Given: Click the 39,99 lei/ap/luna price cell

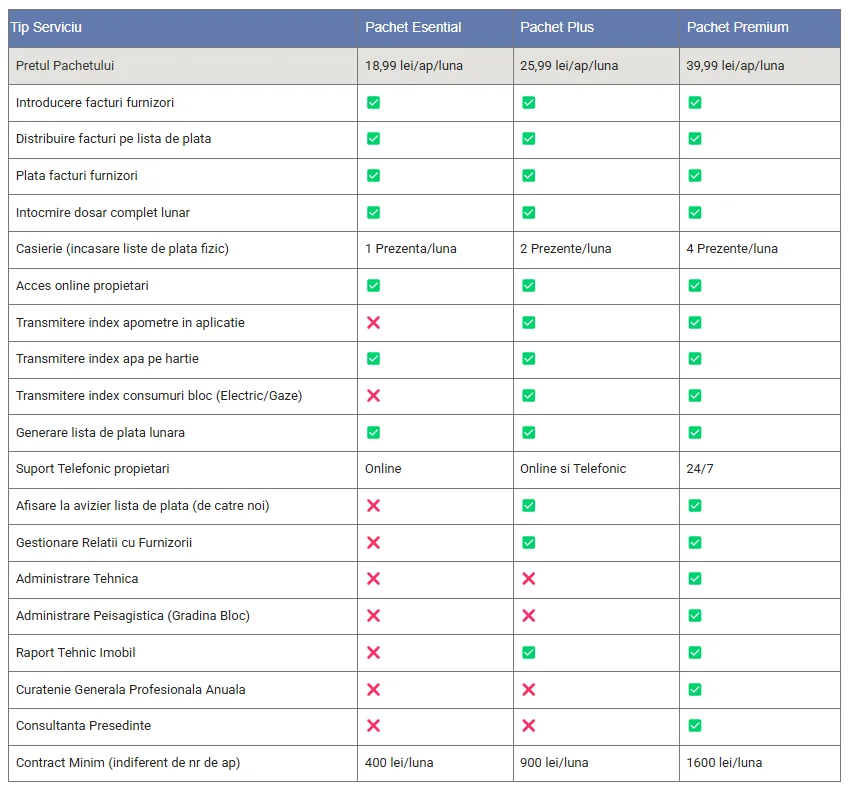Looking at the screenshot, I should point(735,65).
